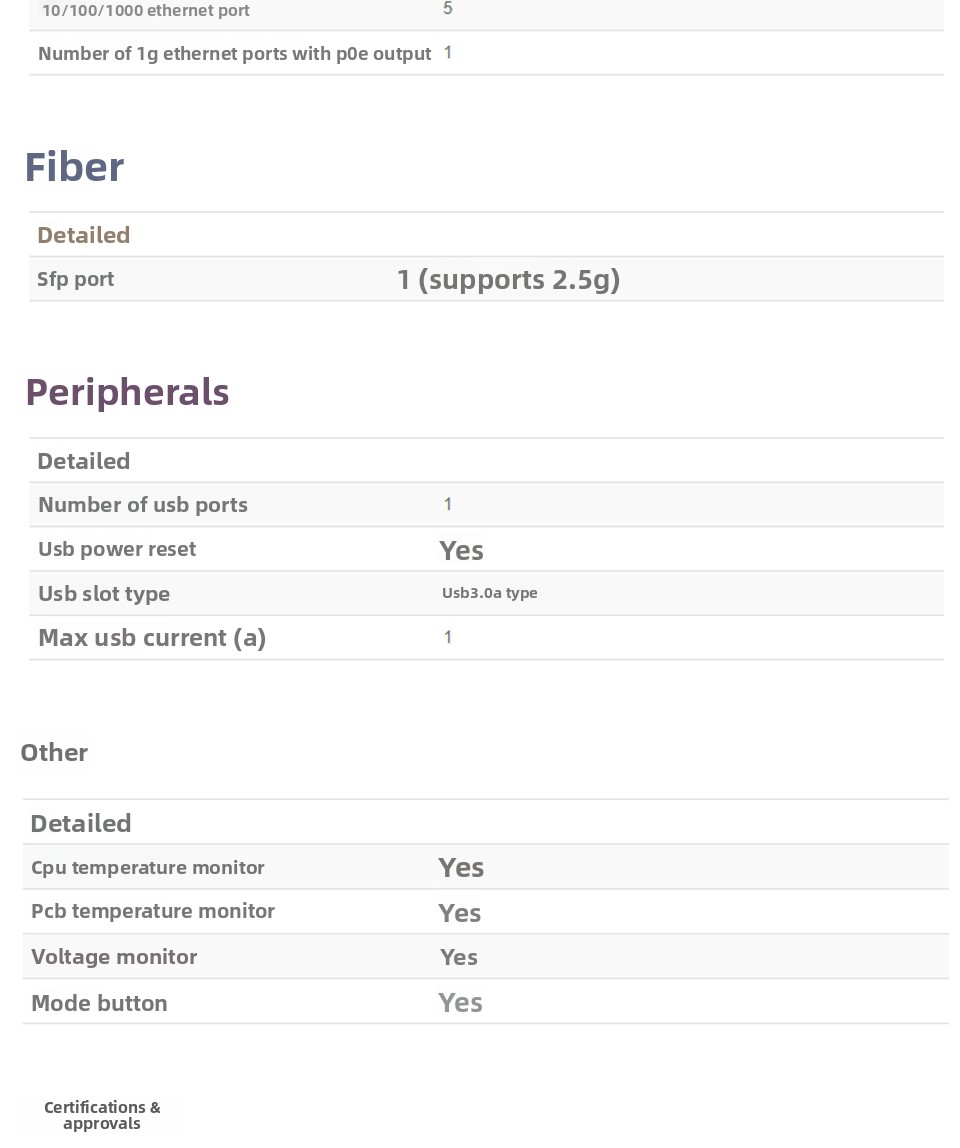Select the Peripherals section heading
This screenshot has width=960, height=1148.
(x=127, y=392)
